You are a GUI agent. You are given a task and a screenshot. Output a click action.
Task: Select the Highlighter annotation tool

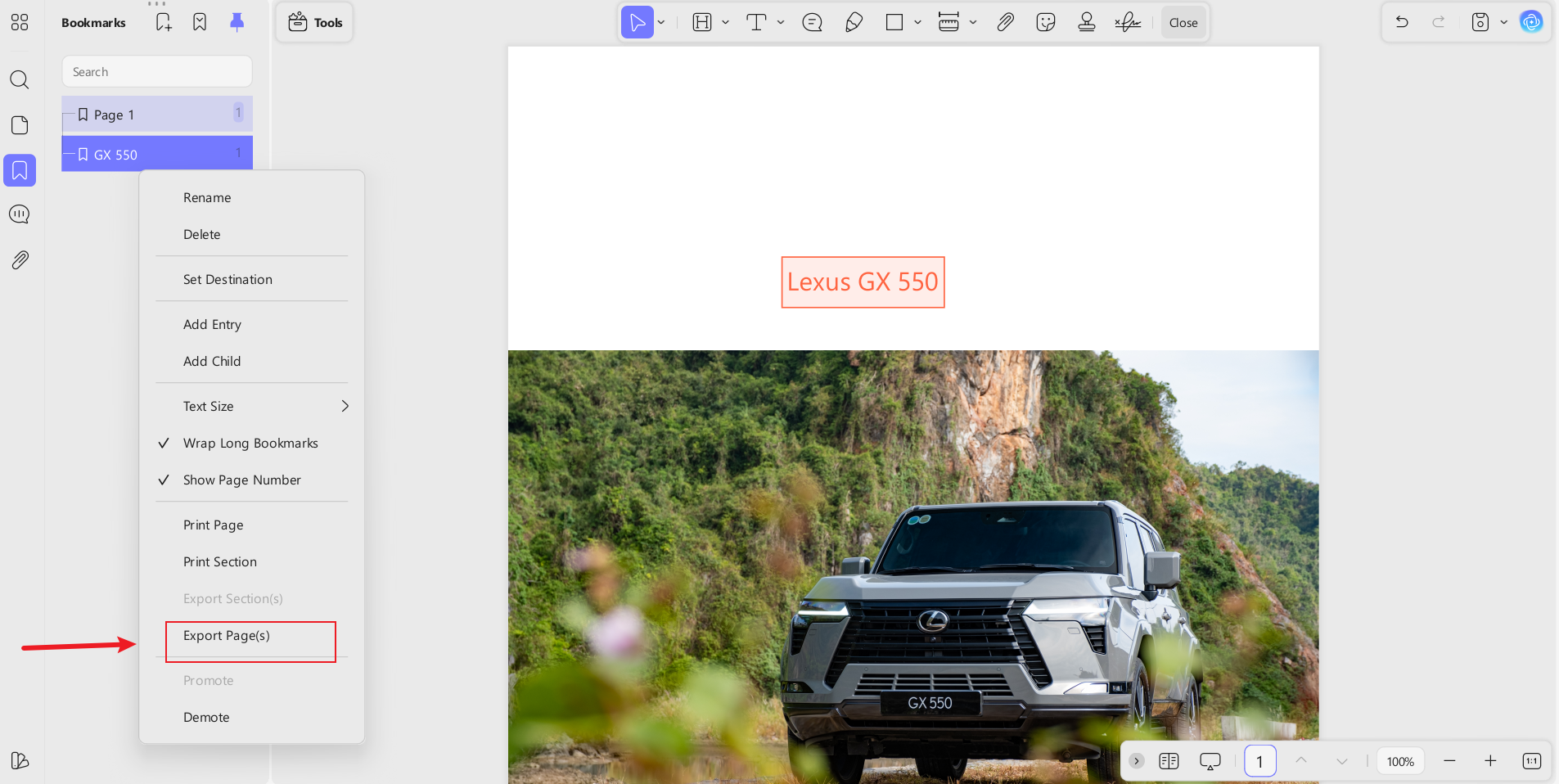(x=853, y=22)
